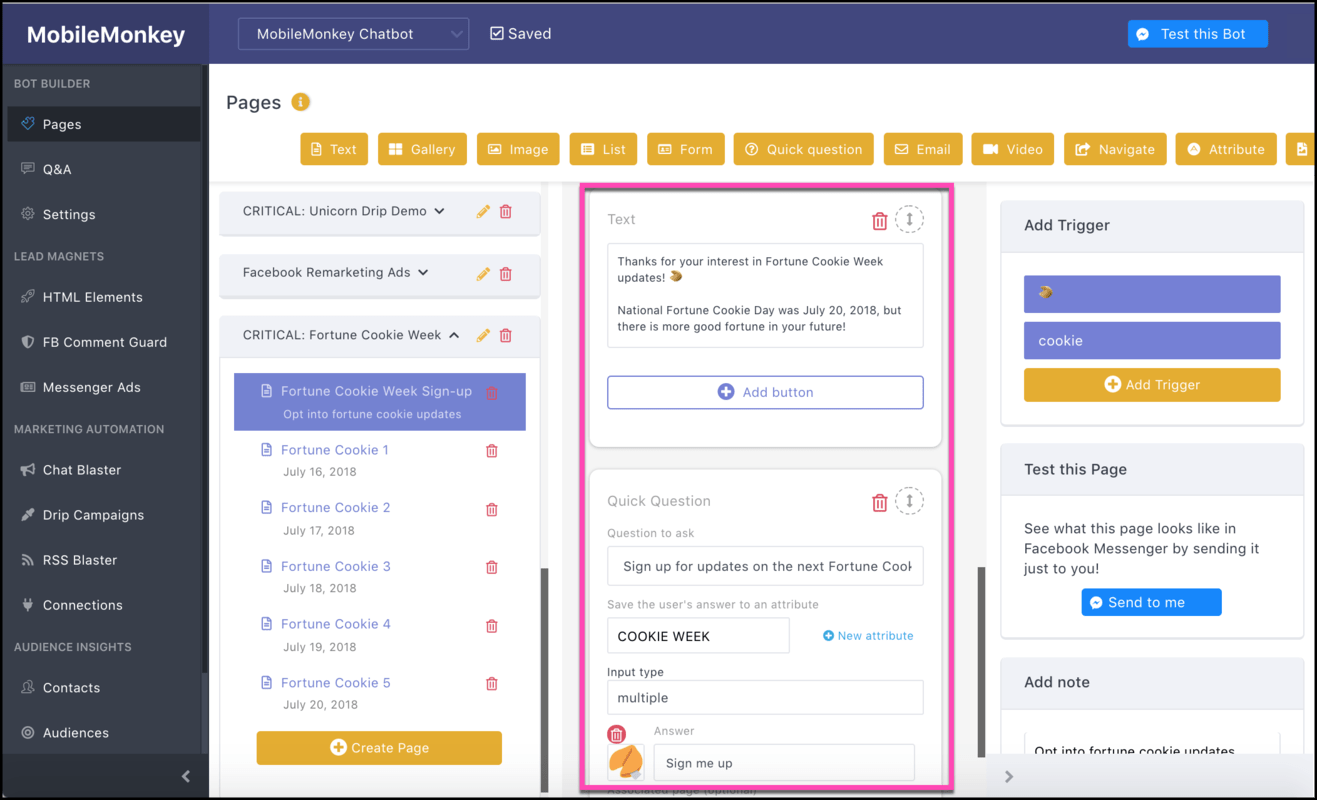
Task: Open Fortune Cookie 4 page
Action: pos(336,624)
